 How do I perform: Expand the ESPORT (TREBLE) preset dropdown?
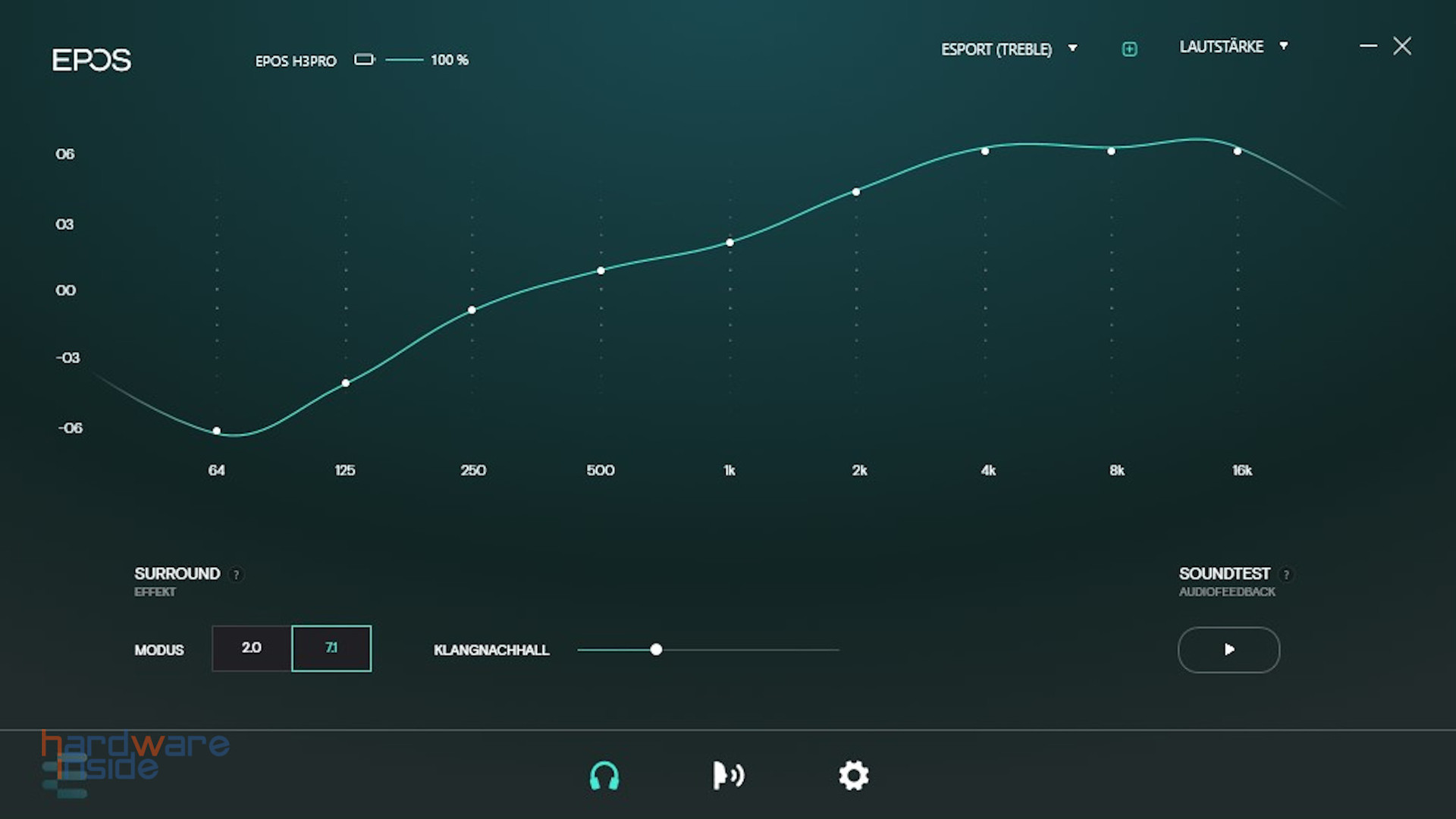[x=996, y=49]
